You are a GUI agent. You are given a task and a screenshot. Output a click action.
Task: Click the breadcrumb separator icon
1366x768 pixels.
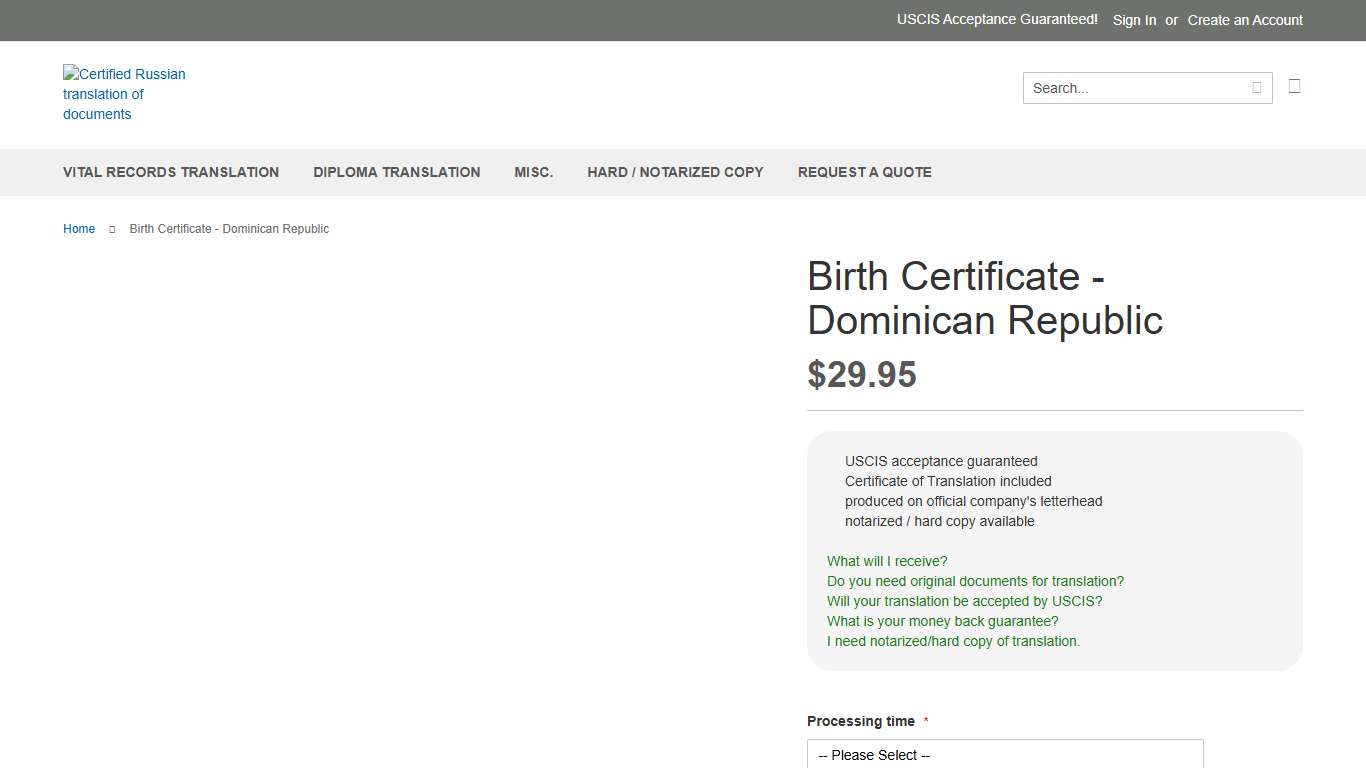click(x=110, y=229)
